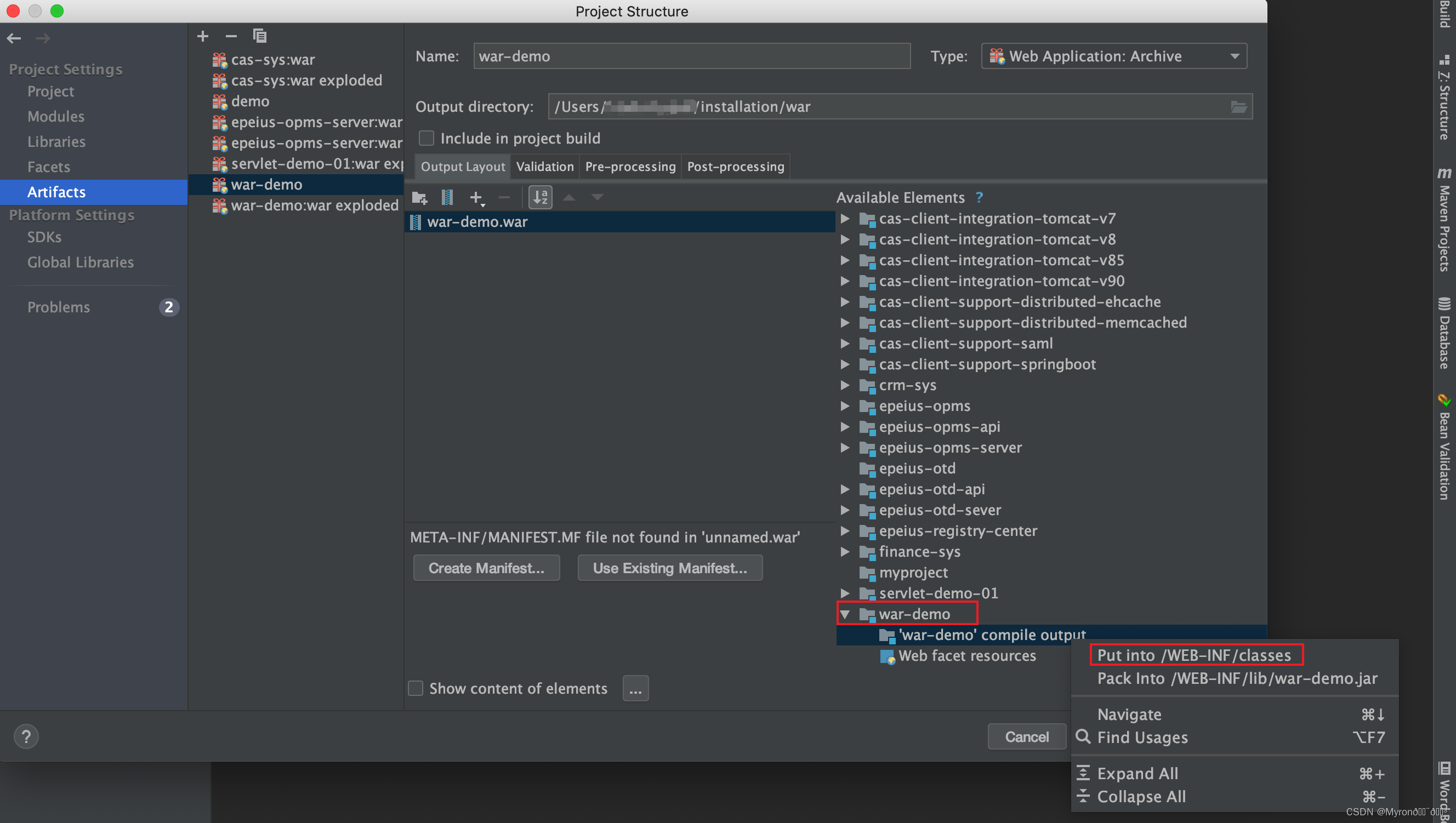Viewport: 1456px width, 823px height.
Task: Toggle sort elements by names icon
Action: click(540, 197)
